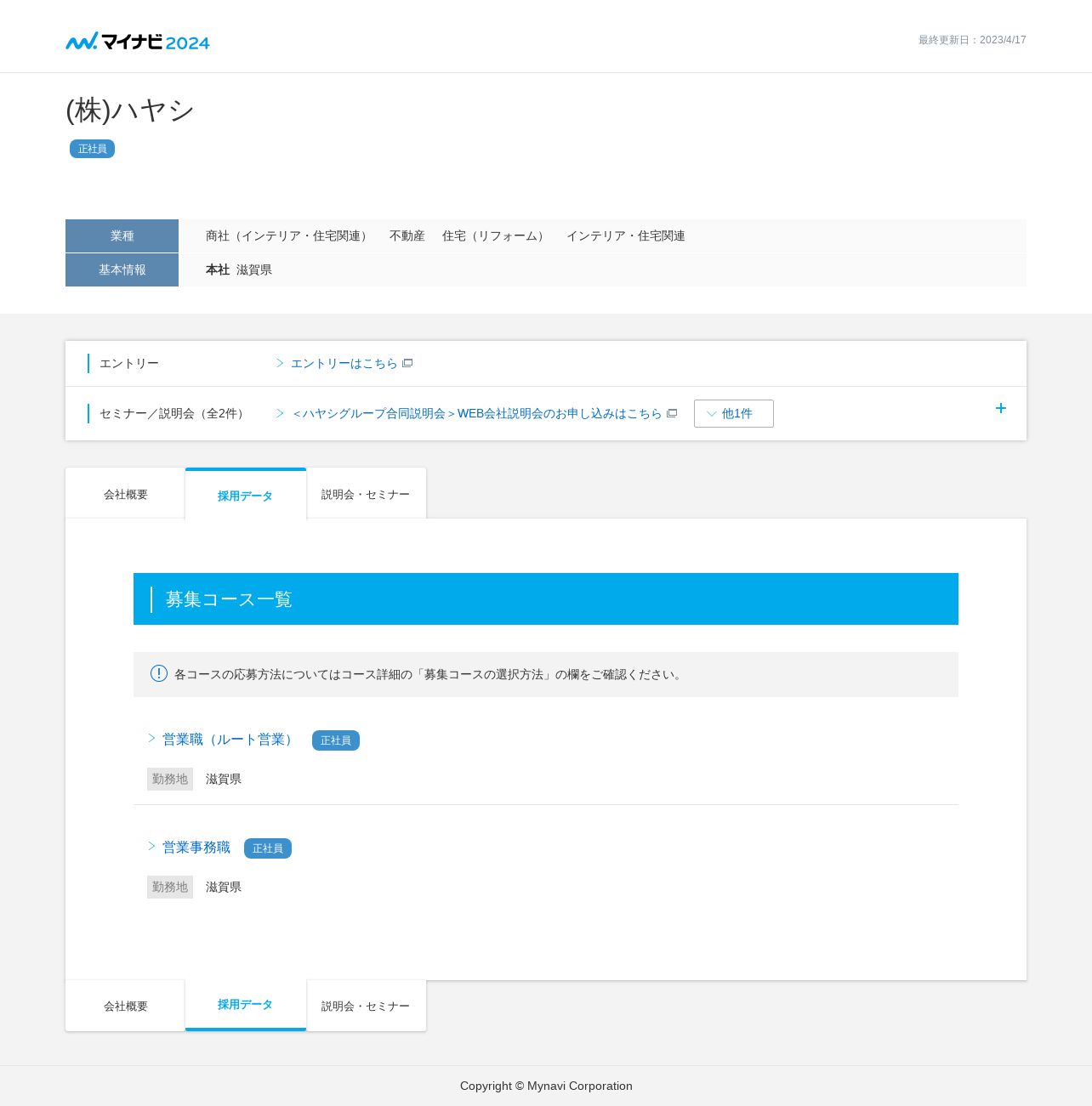Expand the 他1件 seminar dropdown

coord(734,413)
